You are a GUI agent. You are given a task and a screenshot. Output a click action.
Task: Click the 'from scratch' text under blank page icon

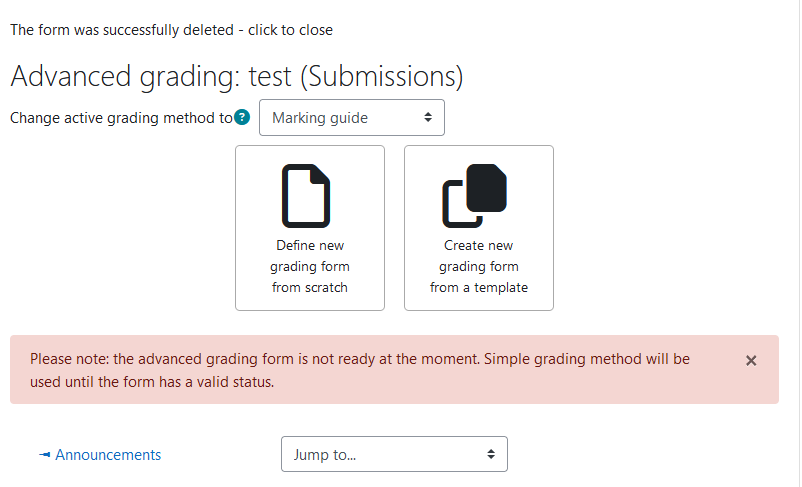coord(310,287)
